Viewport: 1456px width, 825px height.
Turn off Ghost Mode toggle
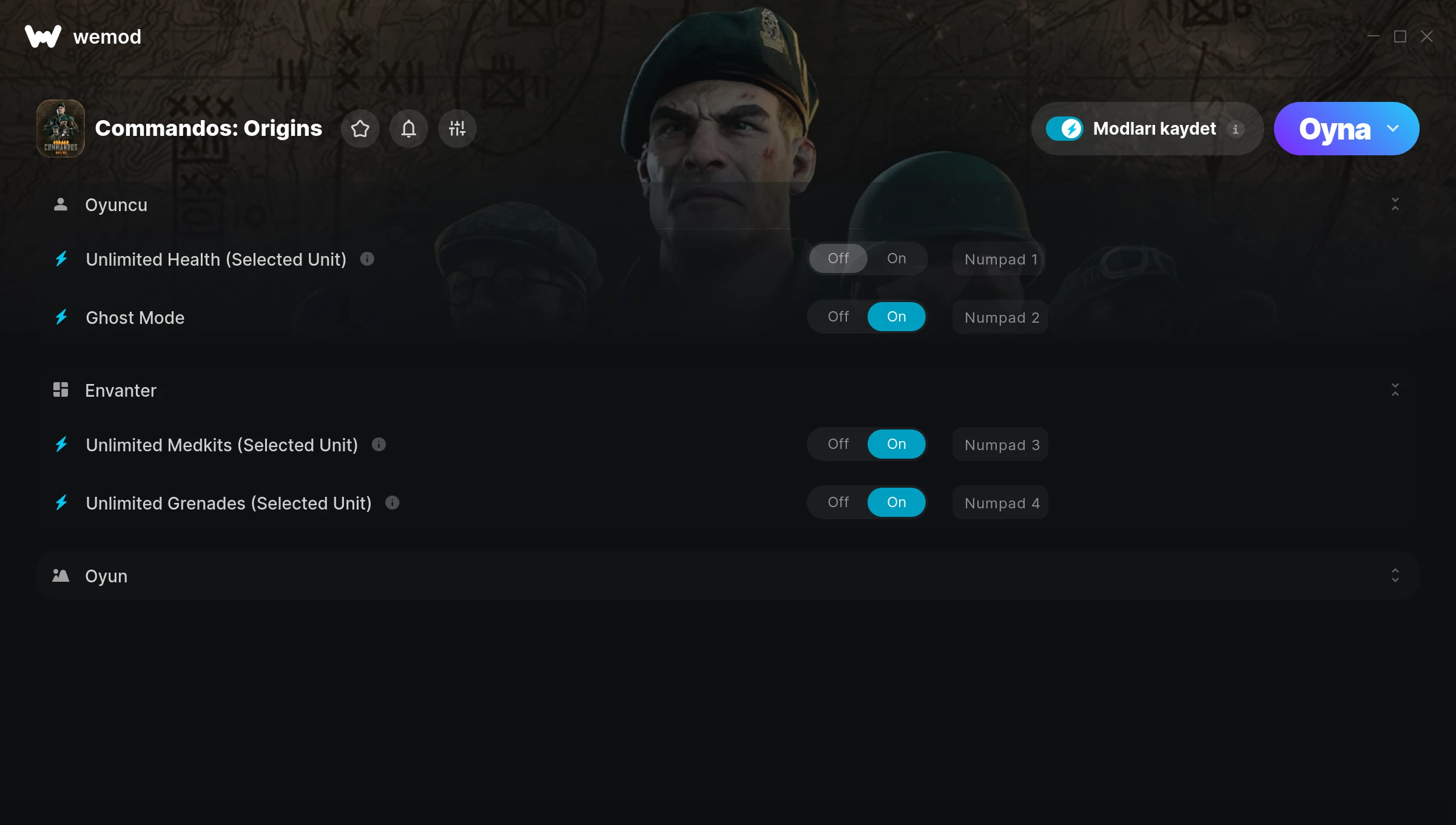pos(838,317)
